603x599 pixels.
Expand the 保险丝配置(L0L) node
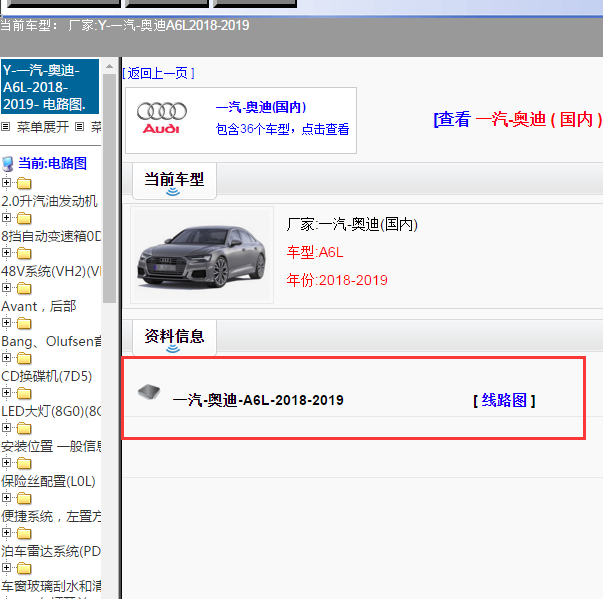click(x=6, y=463)
